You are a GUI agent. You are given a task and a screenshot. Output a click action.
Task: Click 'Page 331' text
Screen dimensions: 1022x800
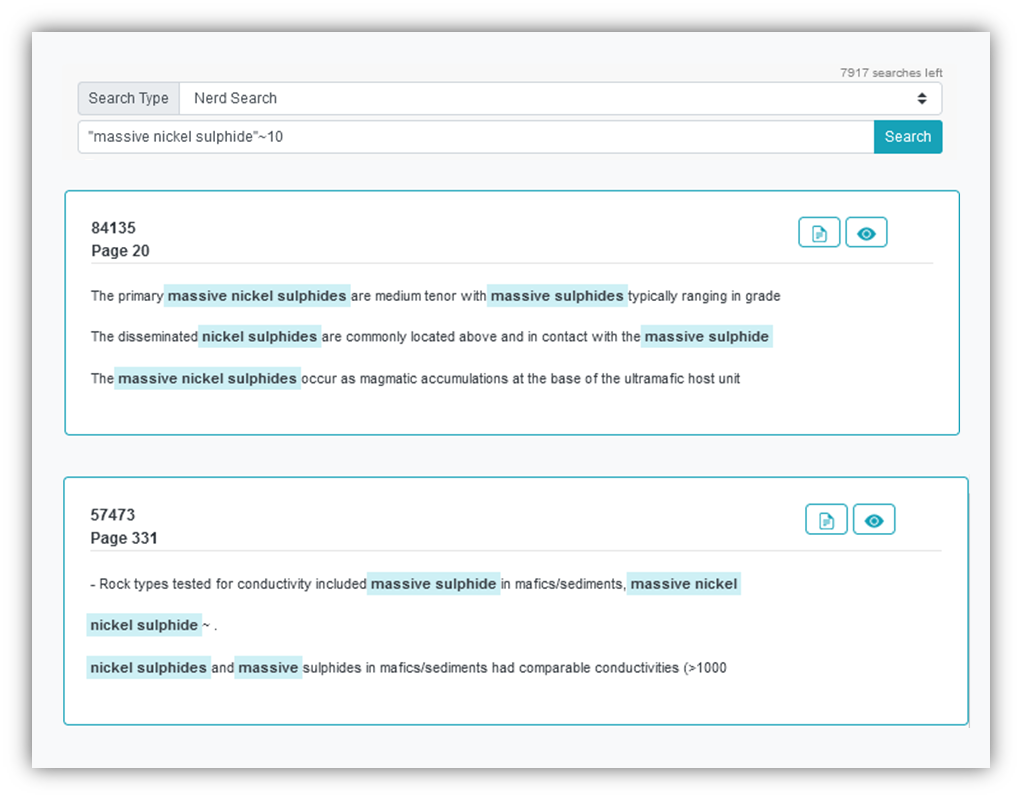(x=124, y=538)
